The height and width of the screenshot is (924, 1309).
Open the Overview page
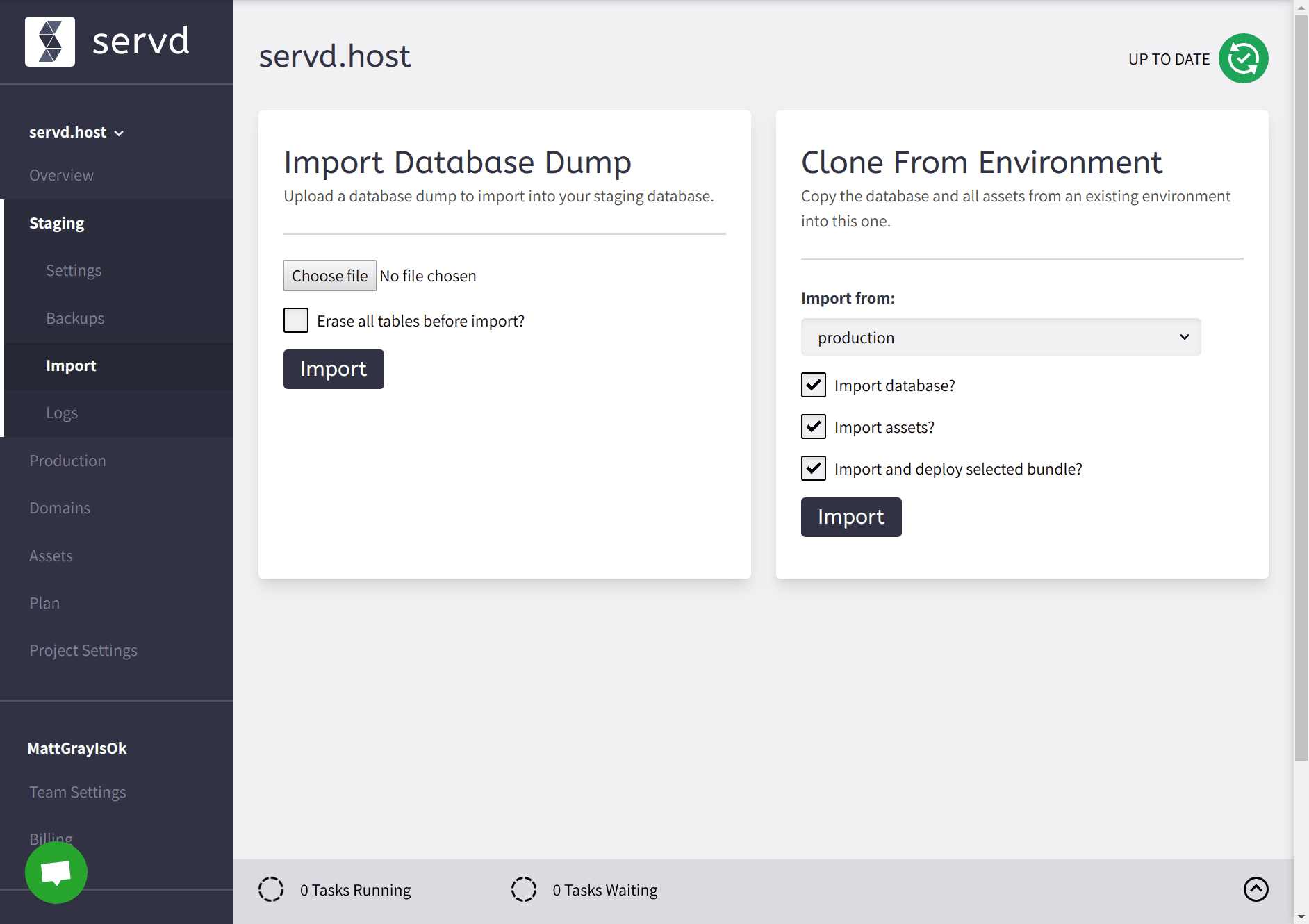tap(61, 175)
